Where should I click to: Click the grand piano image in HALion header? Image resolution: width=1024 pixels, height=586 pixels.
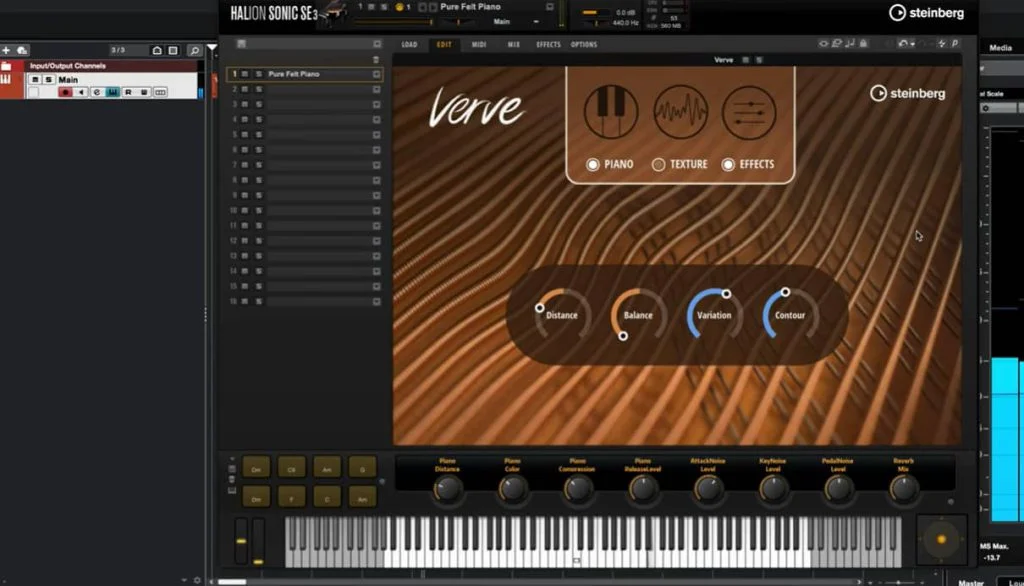(x=334, y=14)
